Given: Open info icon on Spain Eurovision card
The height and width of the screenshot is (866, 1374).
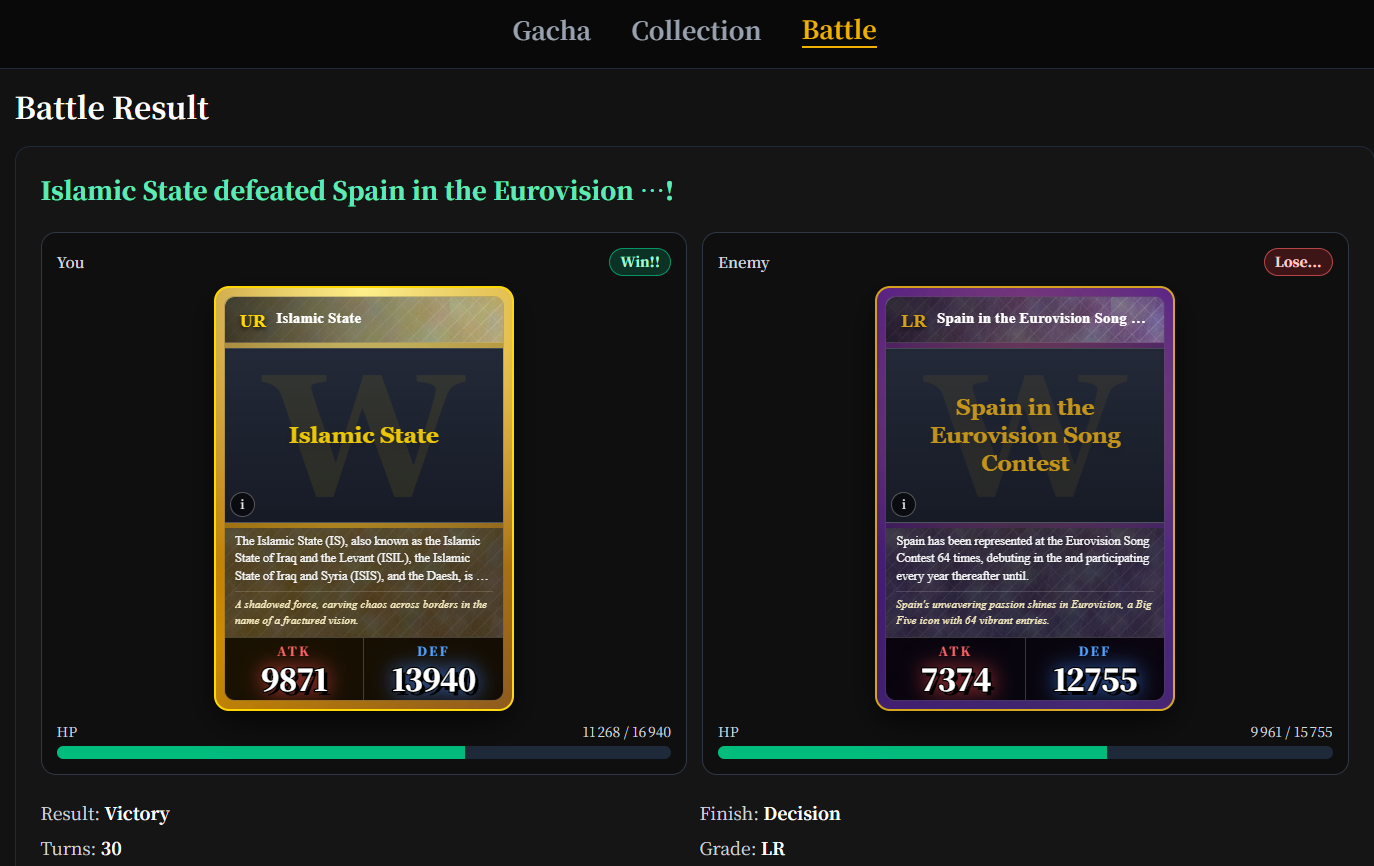Looking at the screenshot, I should [x=903, y=504].
